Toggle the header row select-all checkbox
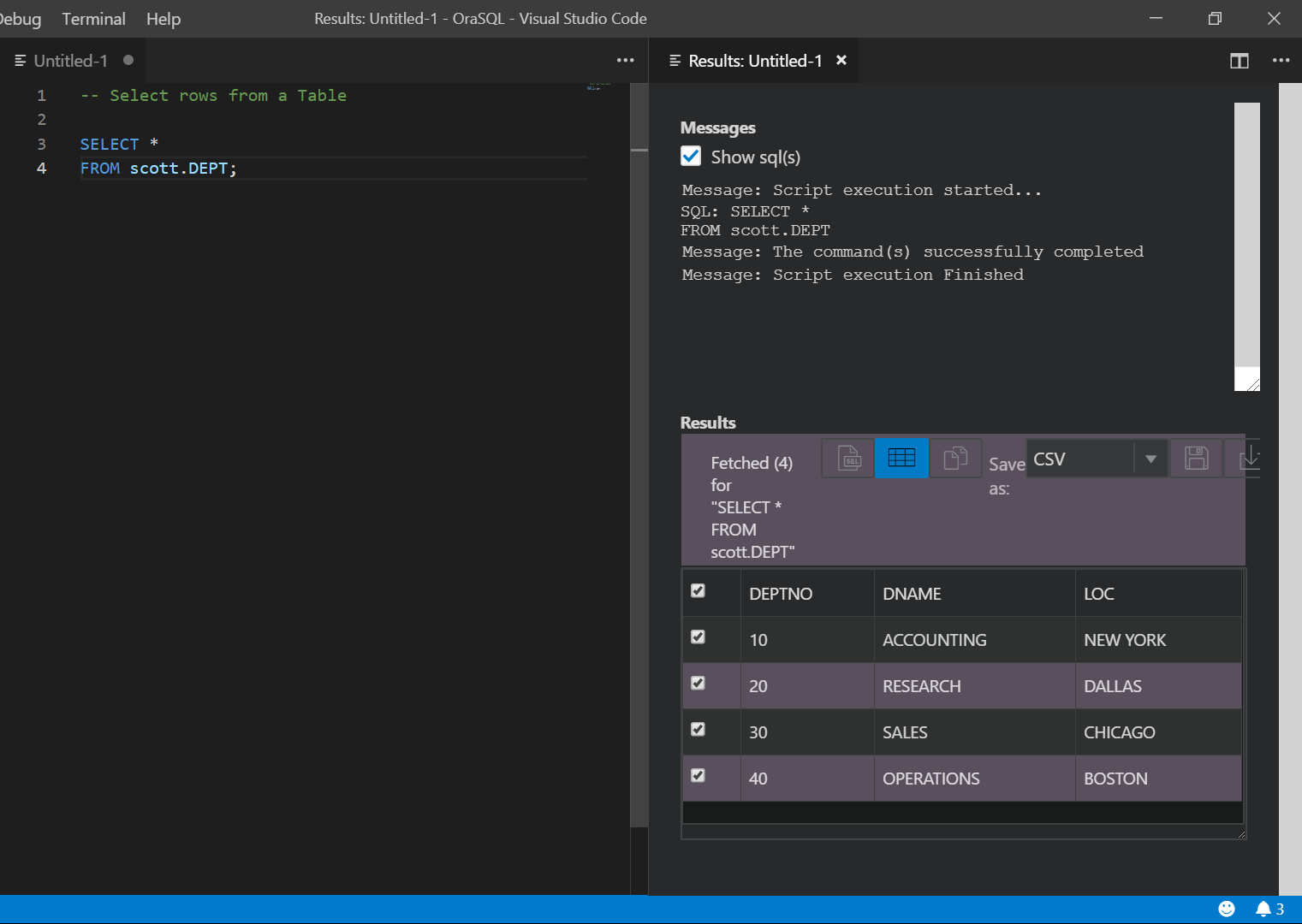1302x924 pixels. coord(698,590)
